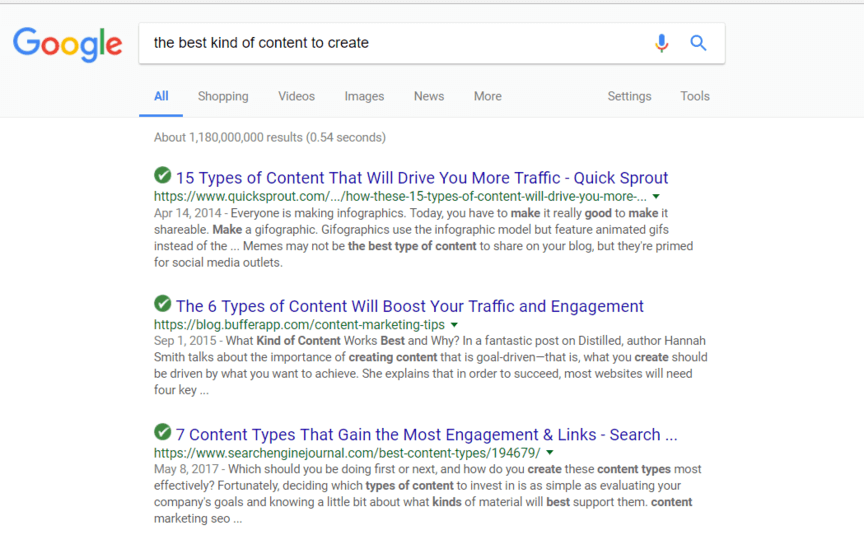Switch to the Images tab
Image resolution: width=864 pixels, height=544 pixels.
pyautogui.click(x=364, y=96)
